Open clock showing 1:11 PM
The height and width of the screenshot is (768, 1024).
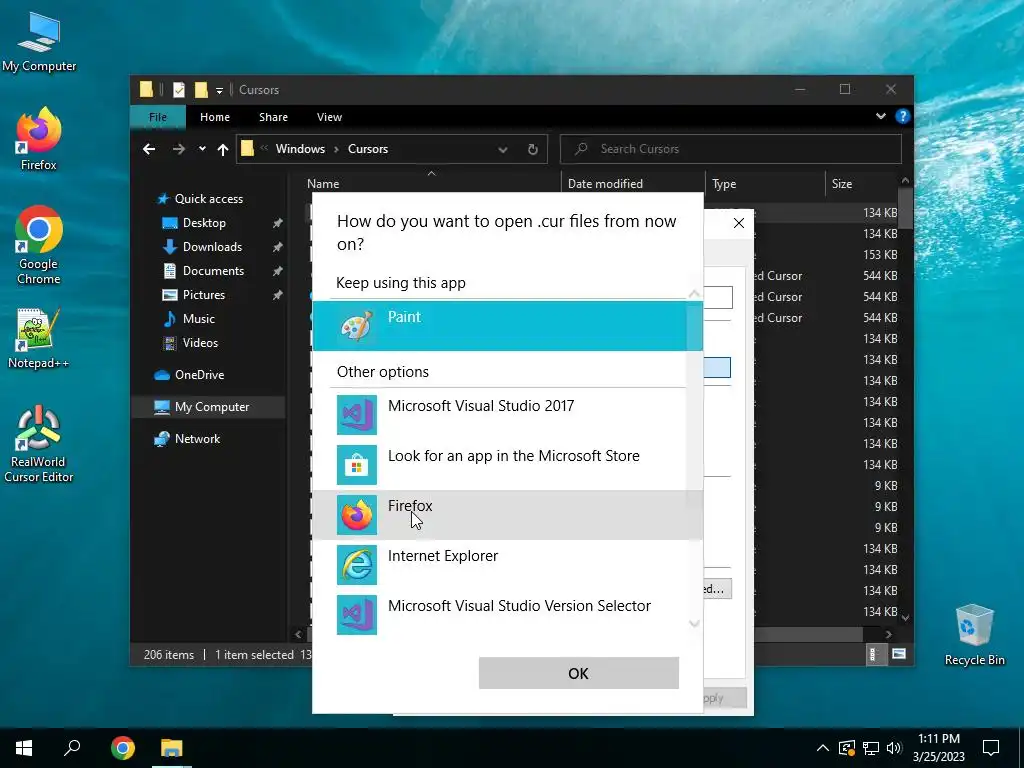coord(938,748)
